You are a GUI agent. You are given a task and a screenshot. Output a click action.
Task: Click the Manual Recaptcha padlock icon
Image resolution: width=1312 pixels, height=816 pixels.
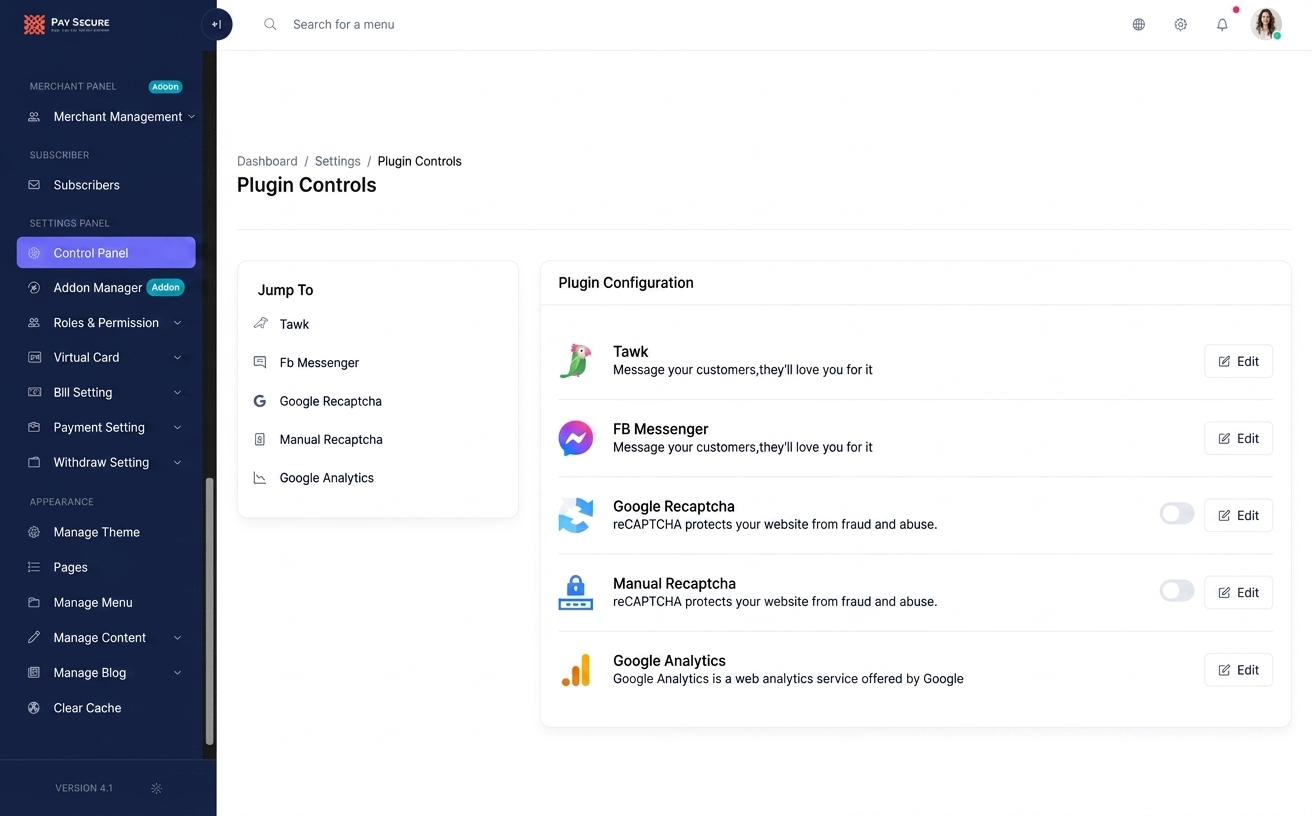[x=575, y=592]
